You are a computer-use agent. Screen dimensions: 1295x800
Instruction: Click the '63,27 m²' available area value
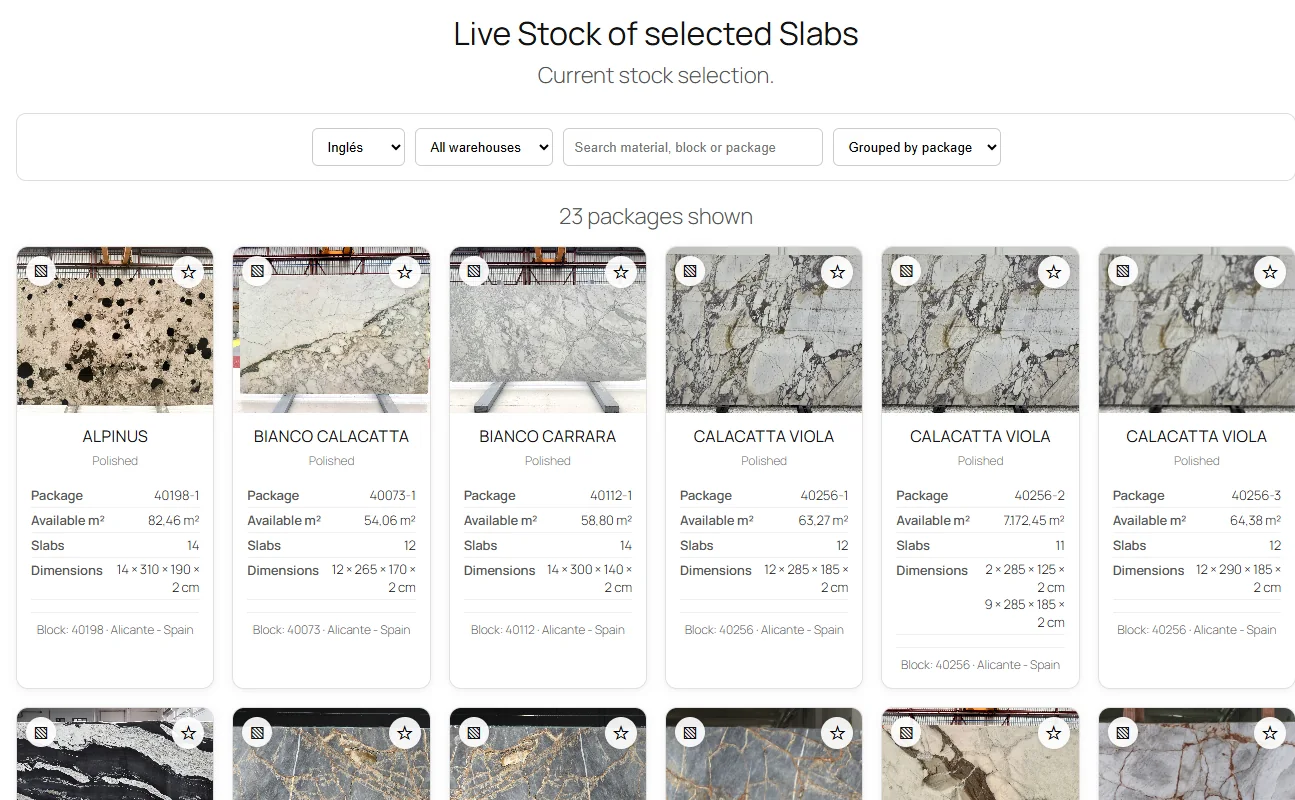[824, 521]
